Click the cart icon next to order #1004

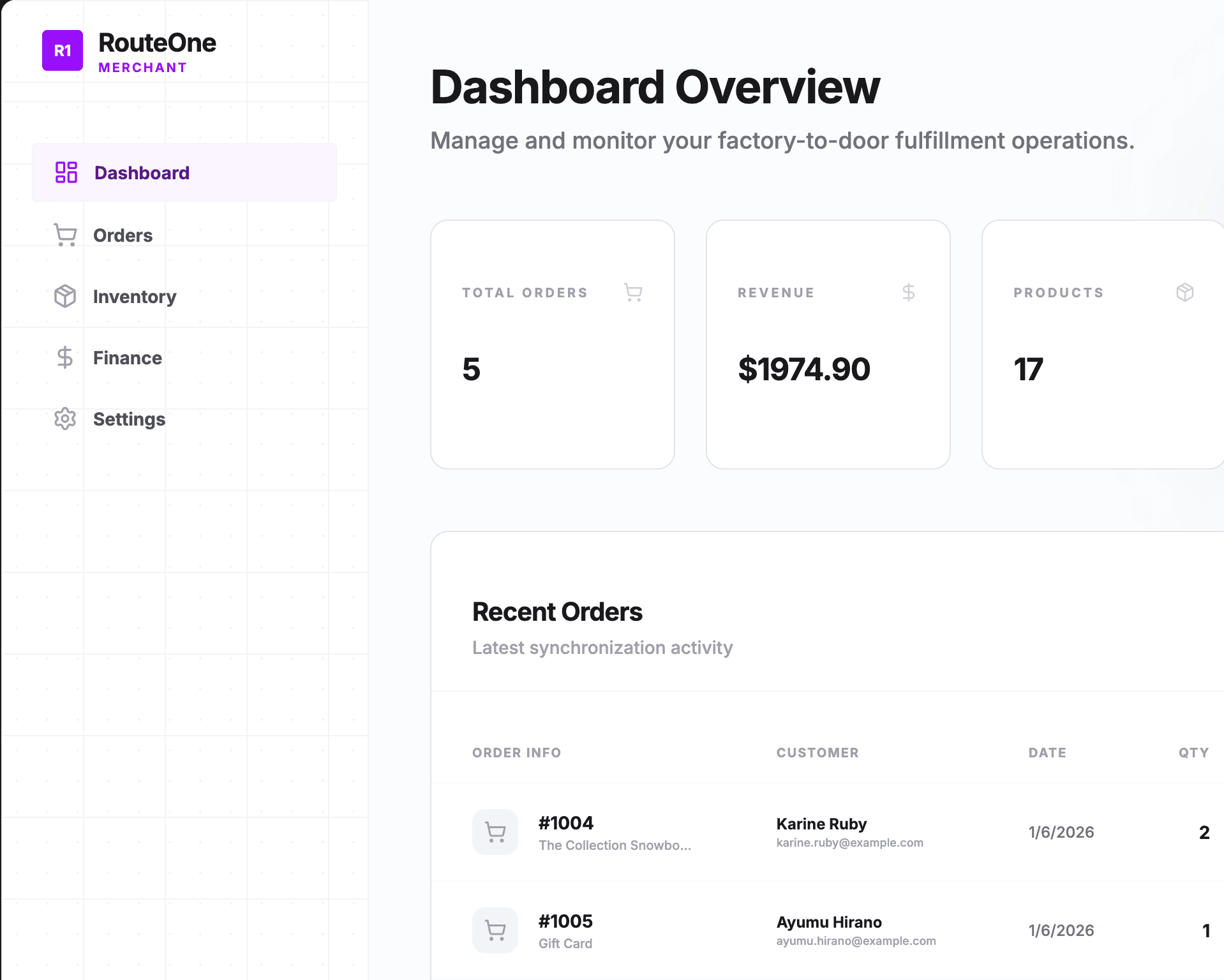click(x=495, y=832)
